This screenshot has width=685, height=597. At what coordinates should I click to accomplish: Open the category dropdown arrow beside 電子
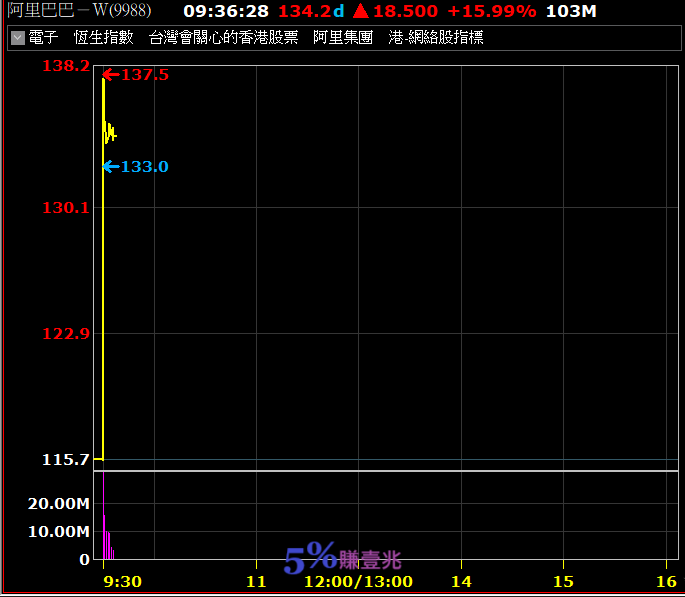tap(18, 38)
